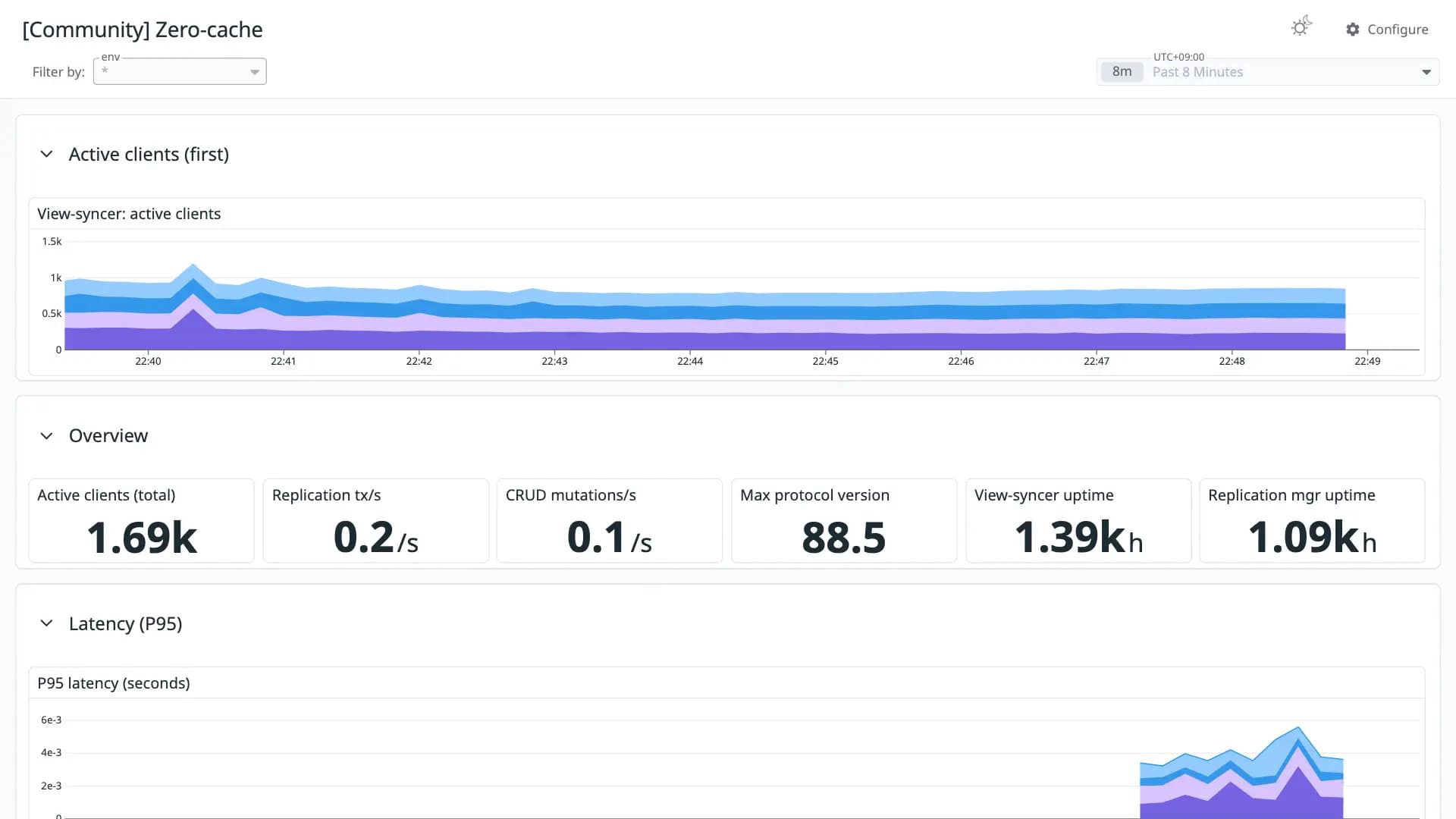
Task: Click the View-syncer: active clients chart title
Action: (129, 214)
